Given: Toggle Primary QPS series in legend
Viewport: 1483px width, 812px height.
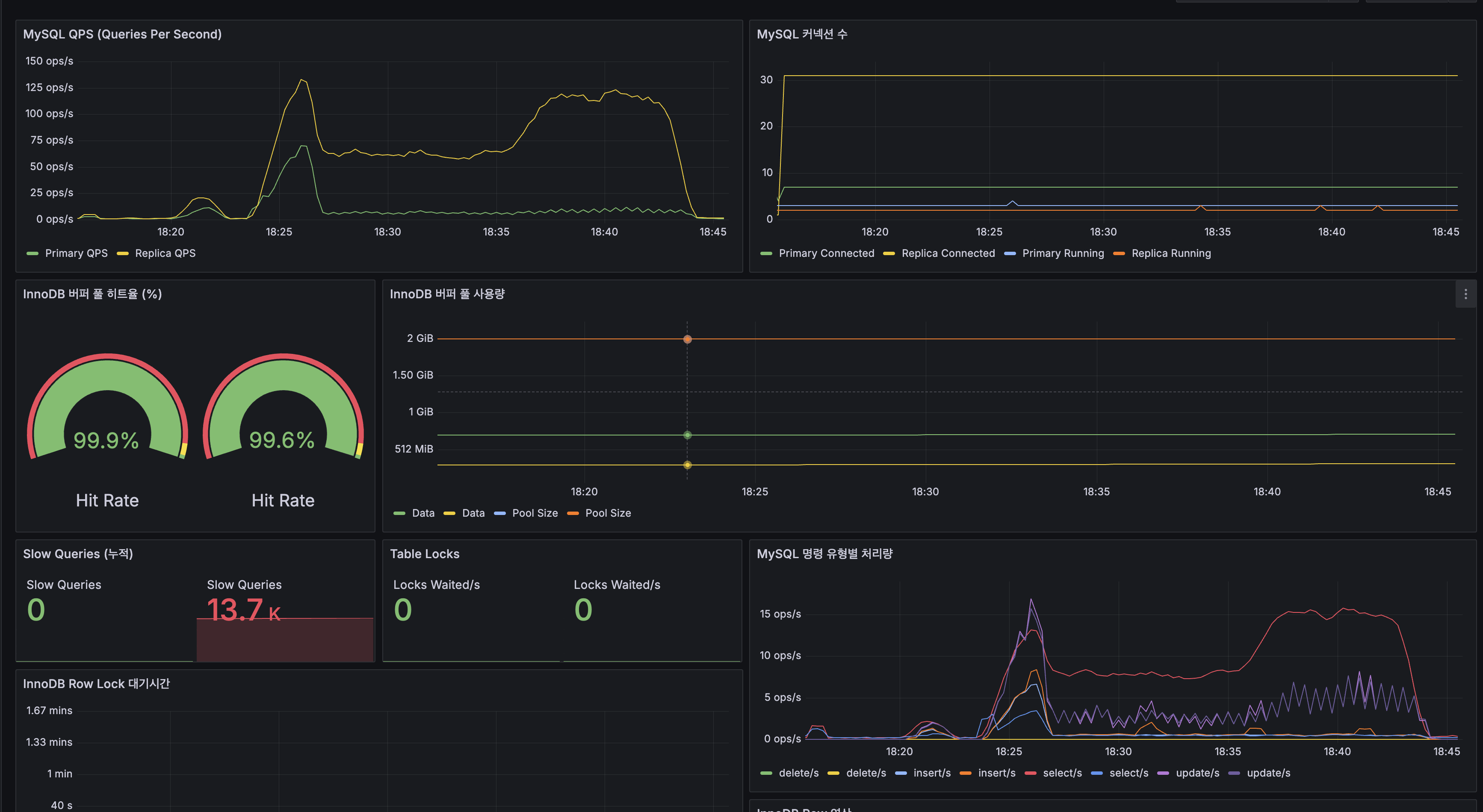Looking at the screenshot, I should [76, 253].
